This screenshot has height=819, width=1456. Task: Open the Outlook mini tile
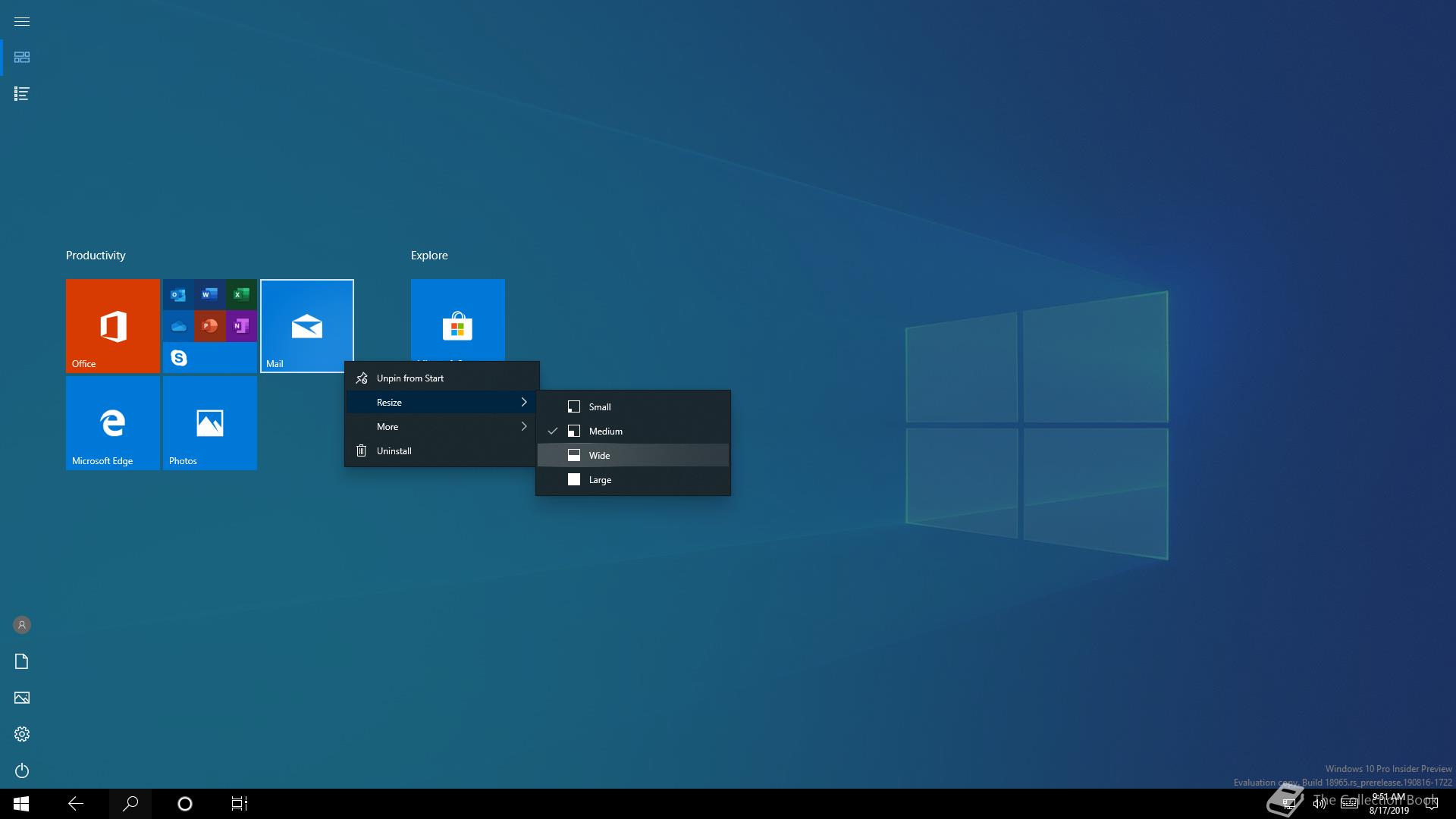click(x=178, y=294)
